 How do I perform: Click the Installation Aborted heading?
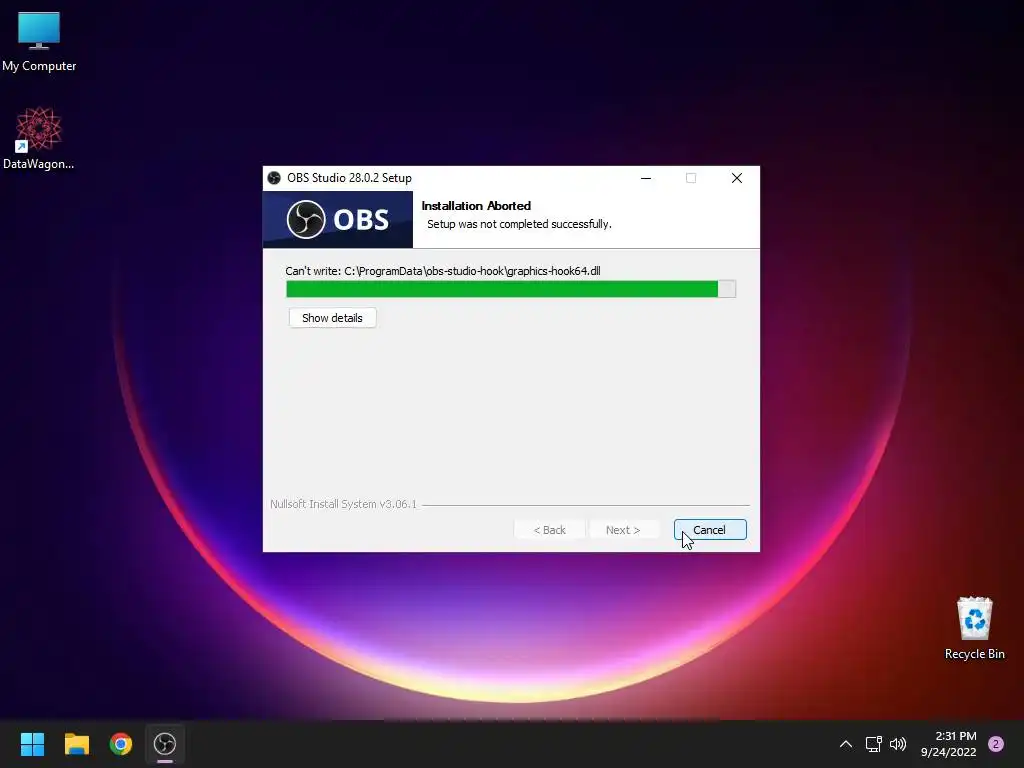point(476,206)
